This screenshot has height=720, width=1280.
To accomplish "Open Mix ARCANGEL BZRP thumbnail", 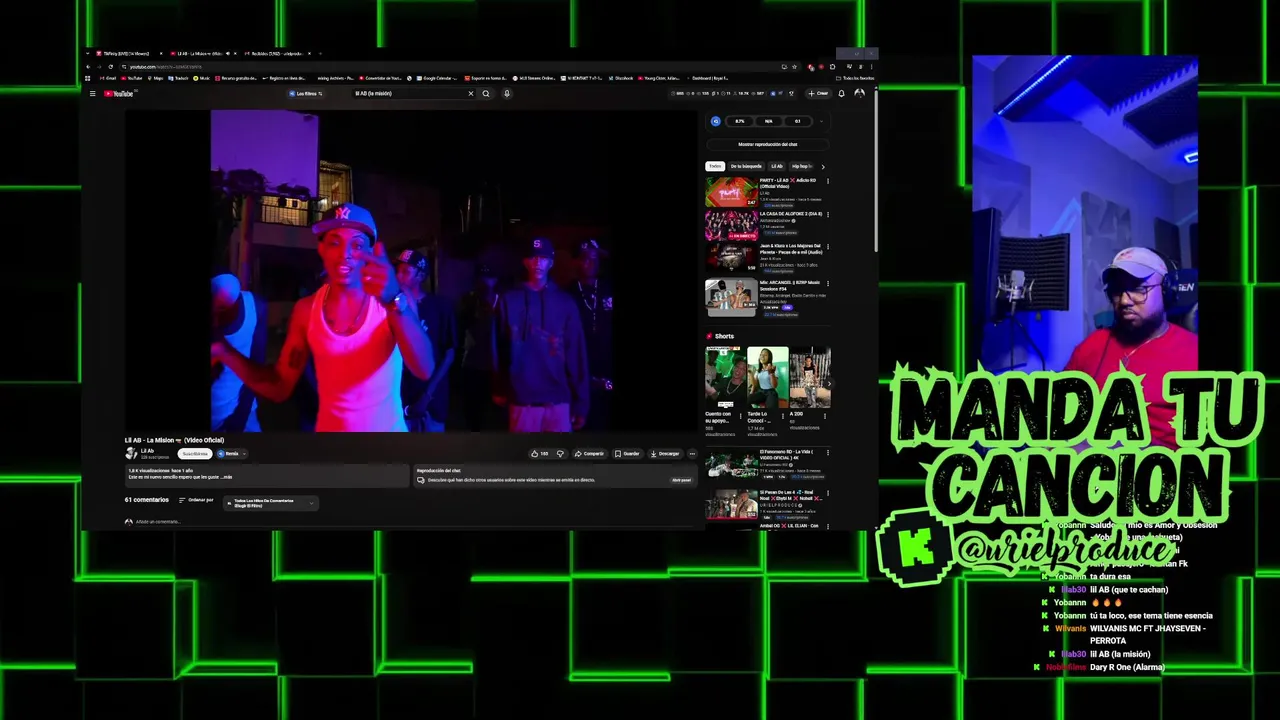I will [x=732, y=297].
